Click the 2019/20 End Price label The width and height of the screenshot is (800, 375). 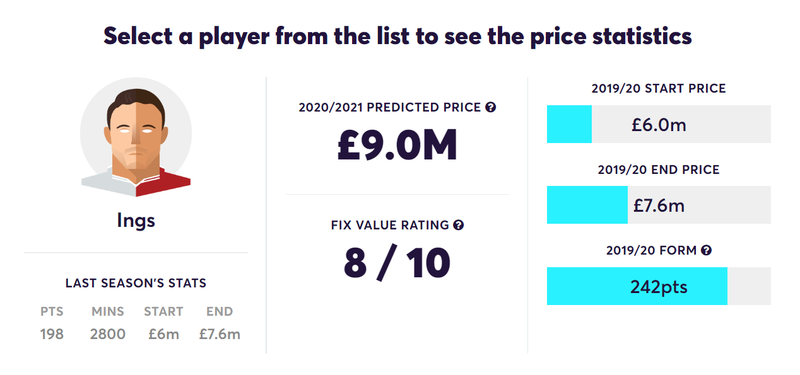coord(659,169)
